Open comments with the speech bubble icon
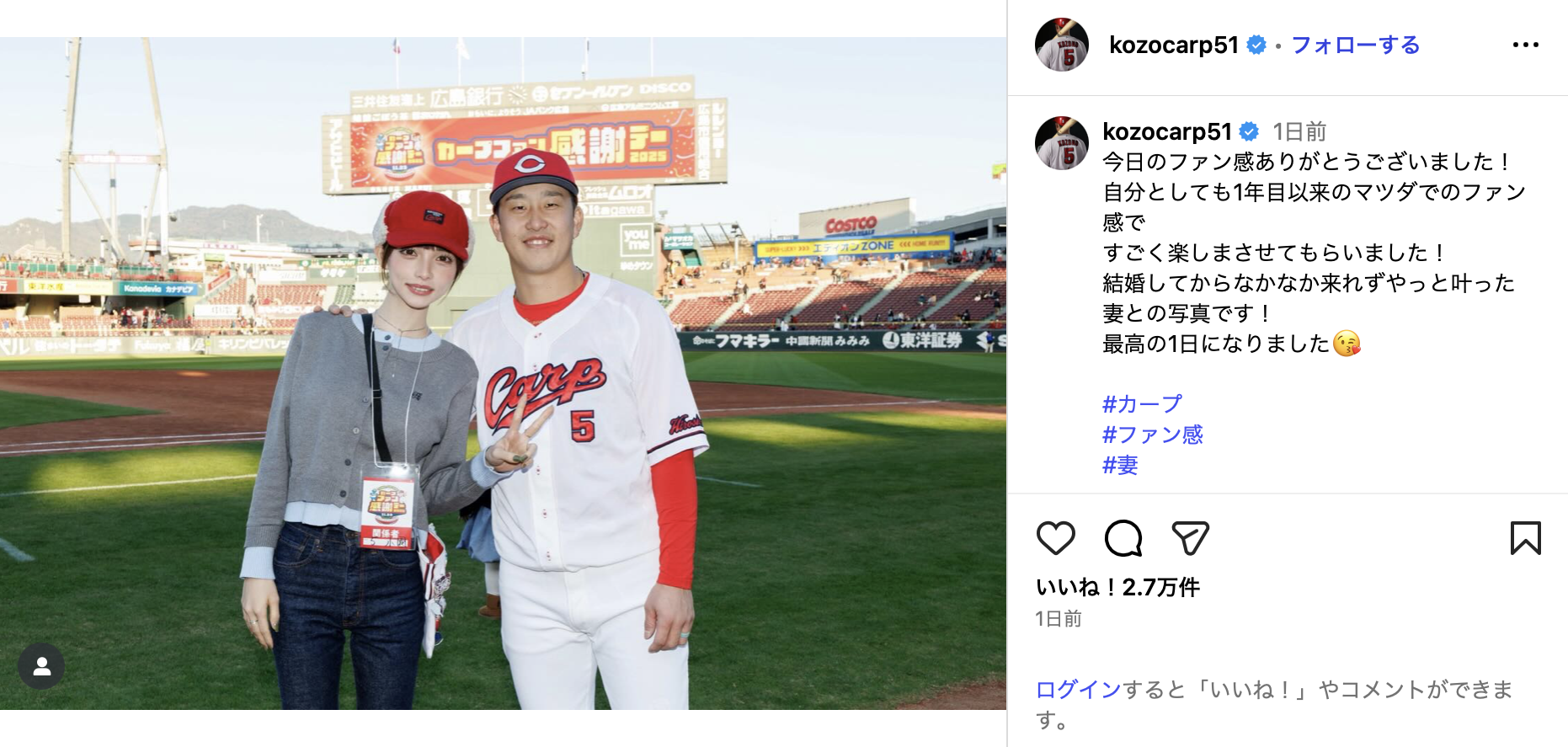Viewport: 1568px width, 747px height. click(x=1123, y=538)
